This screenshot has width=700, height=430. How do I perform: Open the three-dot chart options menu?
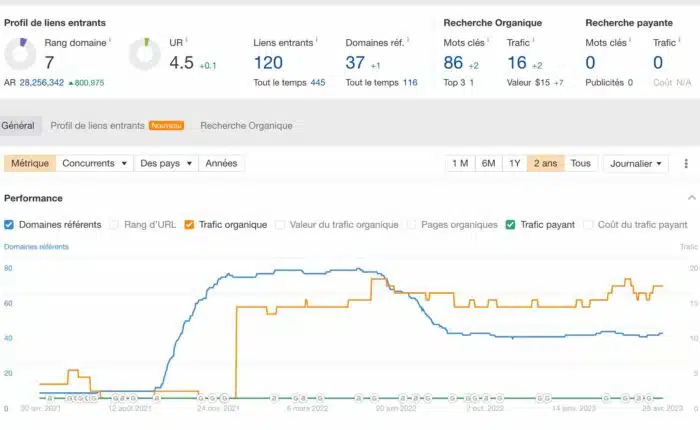686,163
